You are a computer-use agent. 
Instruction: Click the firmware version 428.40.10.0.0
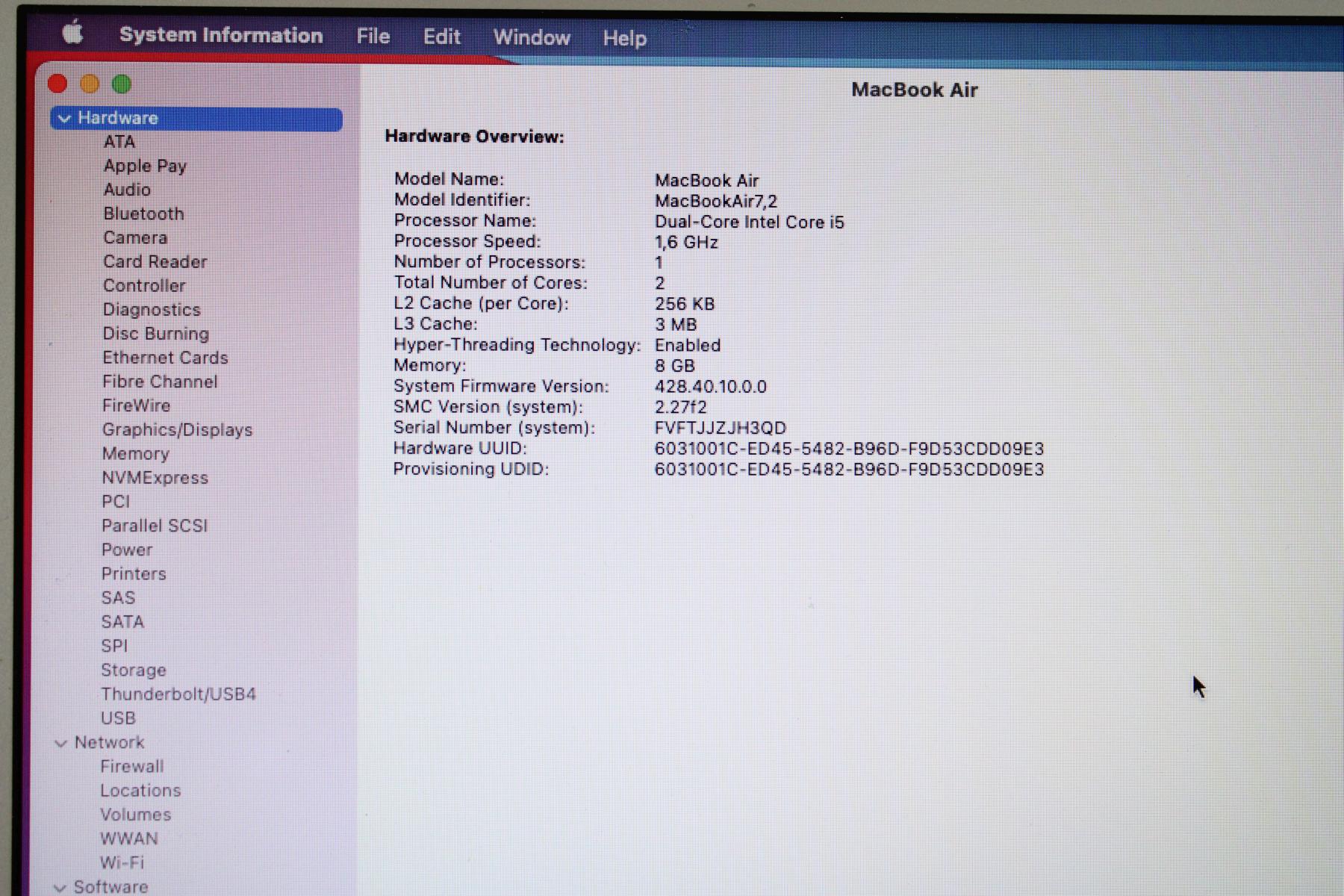click(710, 387)
